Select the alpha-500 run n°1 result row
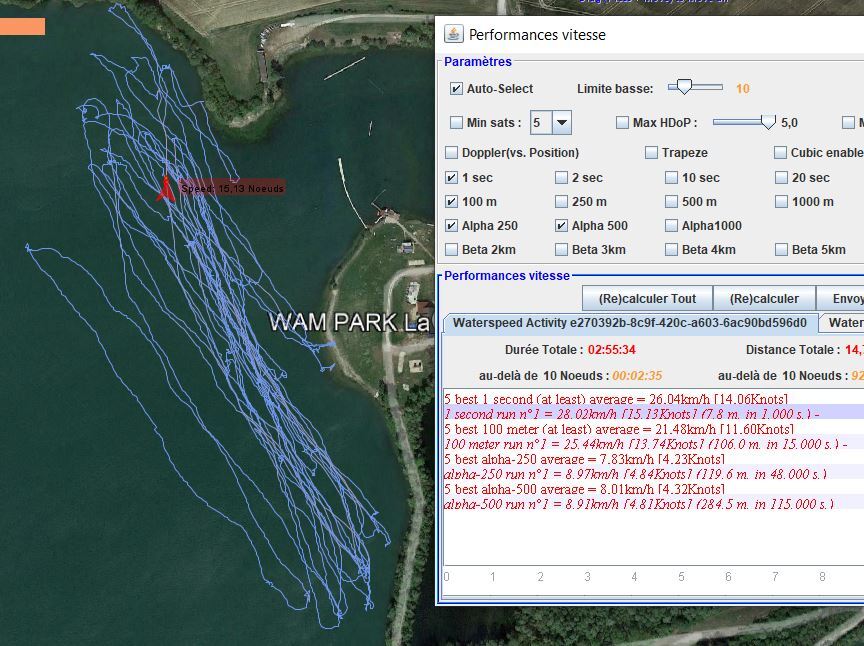The width and height of the screenshot is (864, 646). [x=637, y=504]
